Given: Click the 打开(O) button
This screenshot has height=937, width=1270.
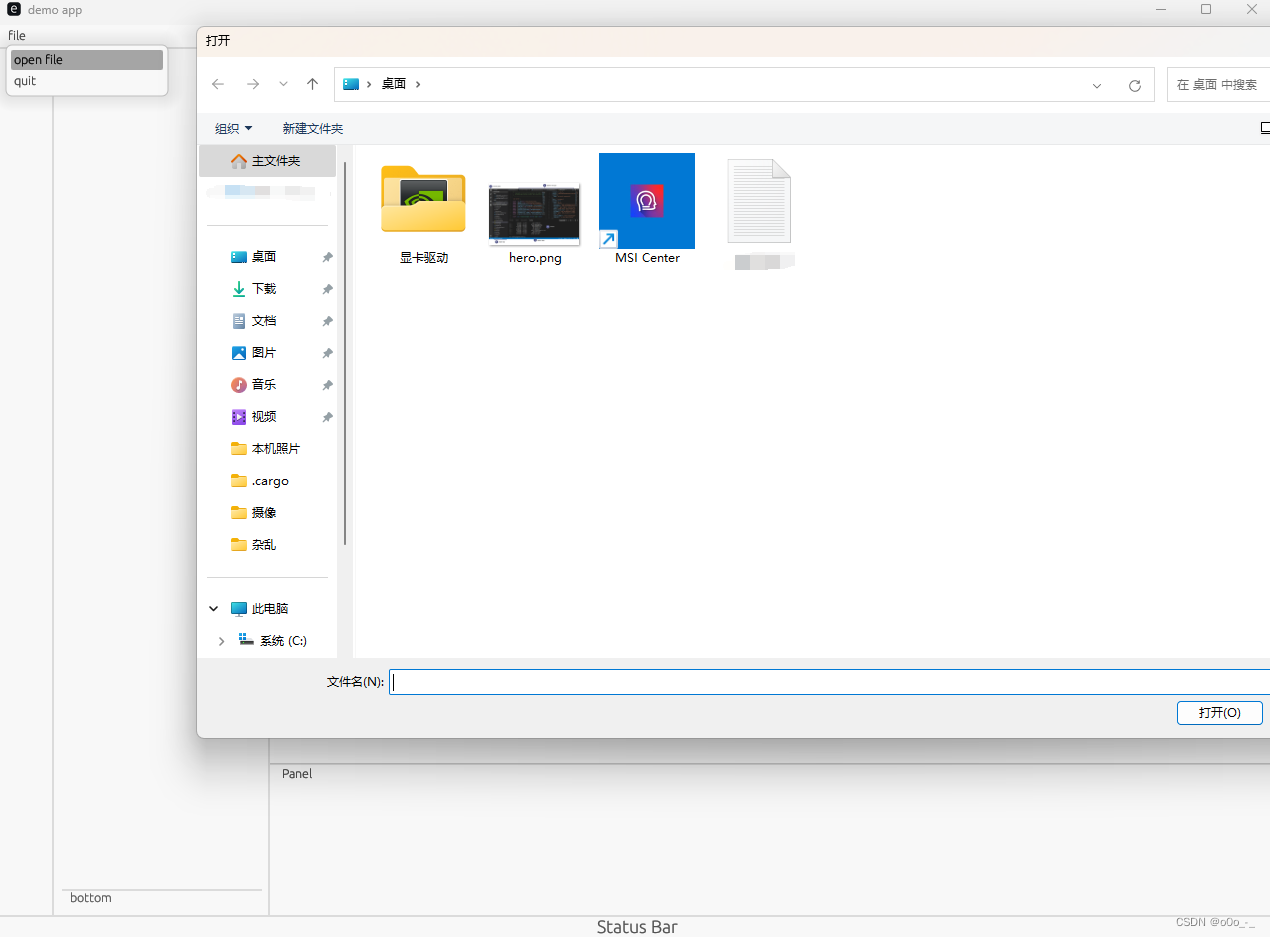Looking at the screenshot, I should [x=1219, y=712].
